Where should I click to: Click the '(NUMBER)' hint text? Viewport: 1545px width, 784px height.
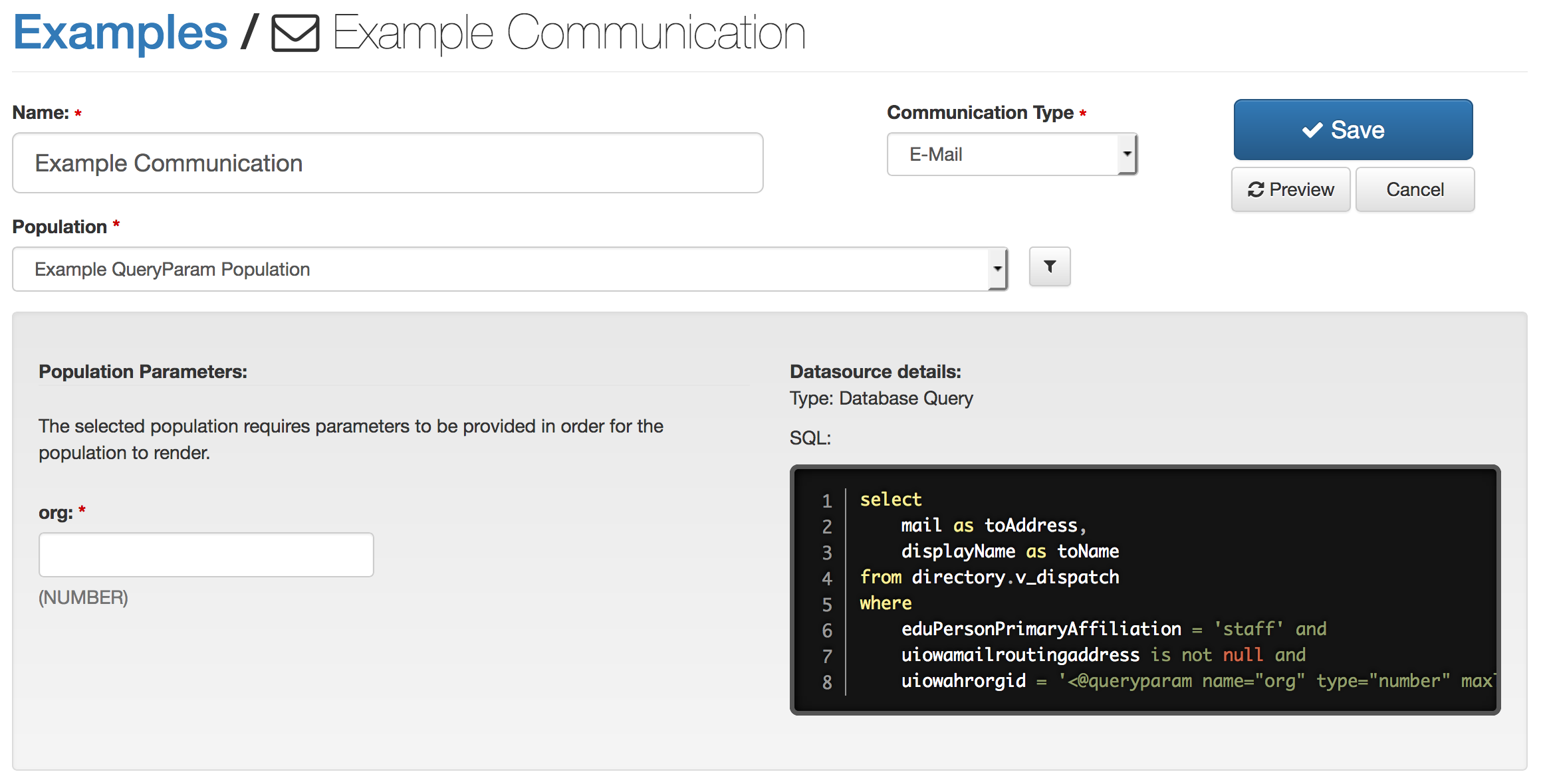pyautogui.click(x=83, y=597)
